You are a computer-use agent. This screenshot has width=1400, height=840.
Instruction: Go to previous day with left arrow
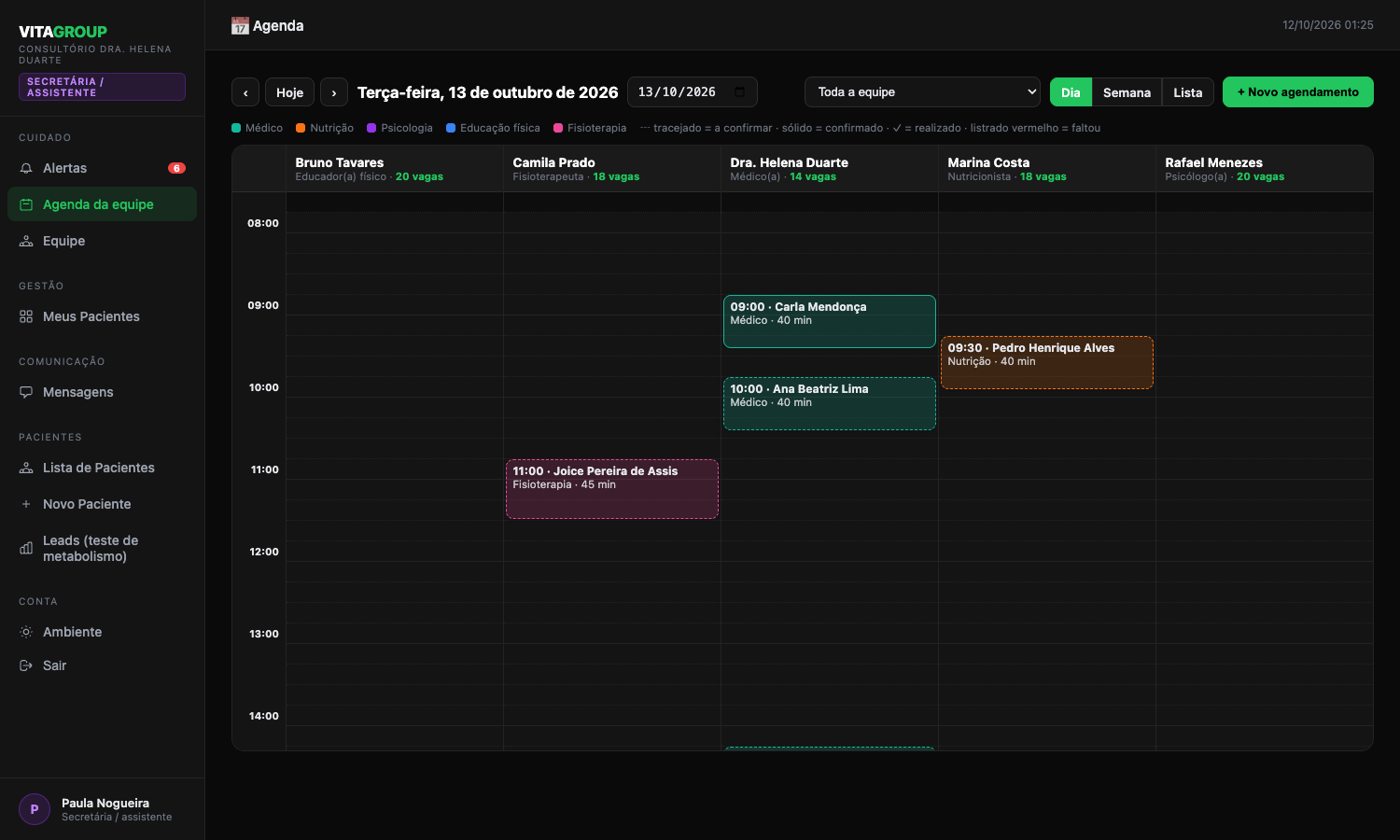(245, 92)
